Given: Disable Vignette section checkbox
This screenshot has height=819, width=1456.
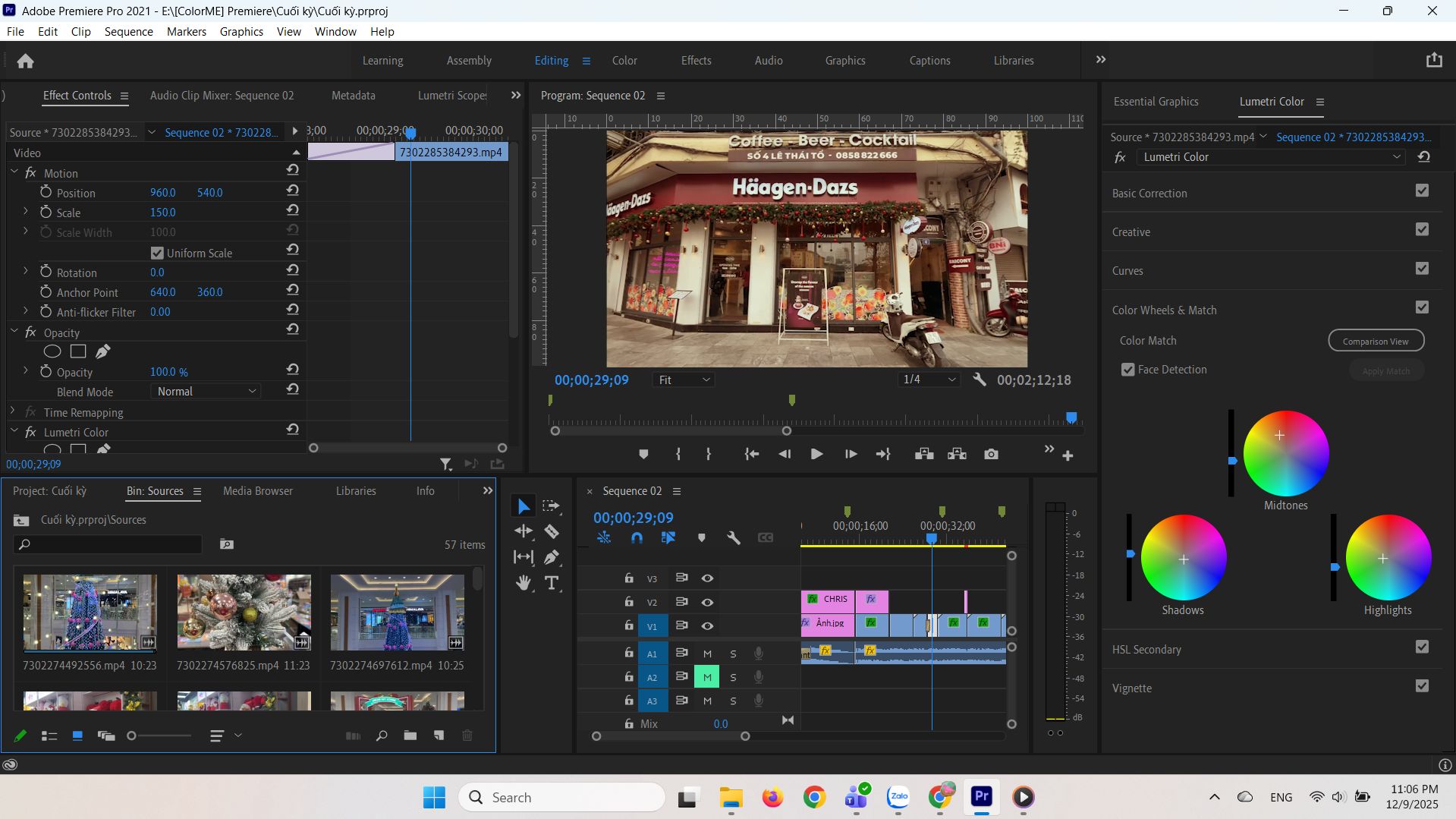Looking at the screenshot, I should coord(1423,686).
